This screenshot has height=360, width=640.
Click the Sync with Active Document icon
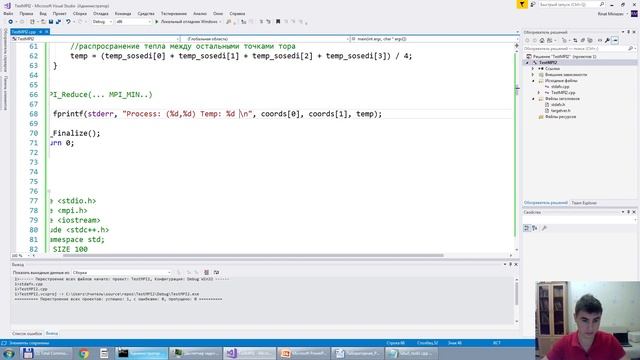coord(575,40)
